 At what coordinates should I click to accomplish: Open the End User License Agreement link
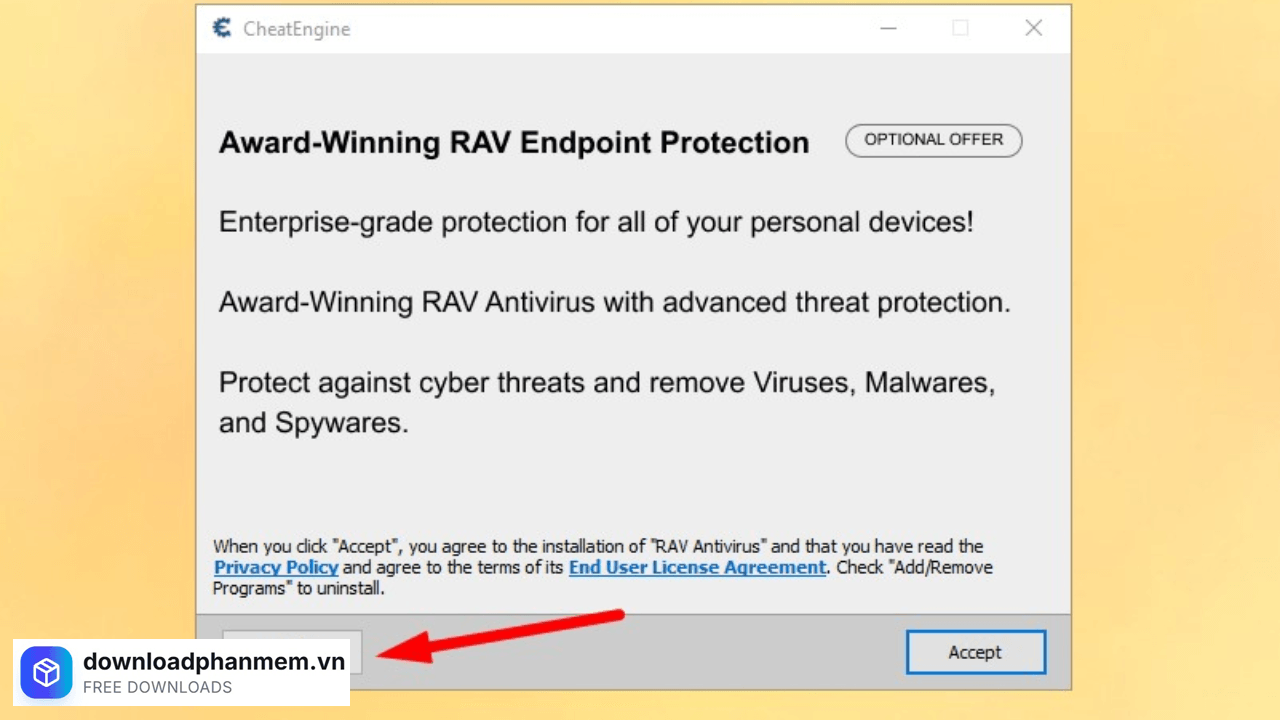[x=697, y=567]
